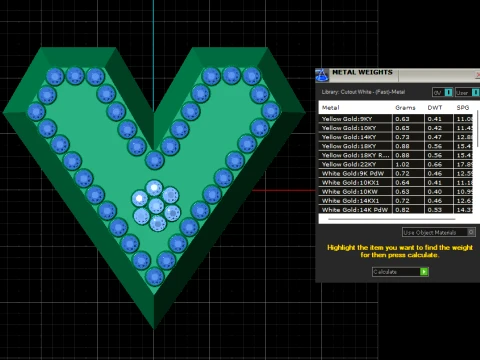Select the Yellow Gold:18KY row
This screenshot has height=360, width=480.
396,146
